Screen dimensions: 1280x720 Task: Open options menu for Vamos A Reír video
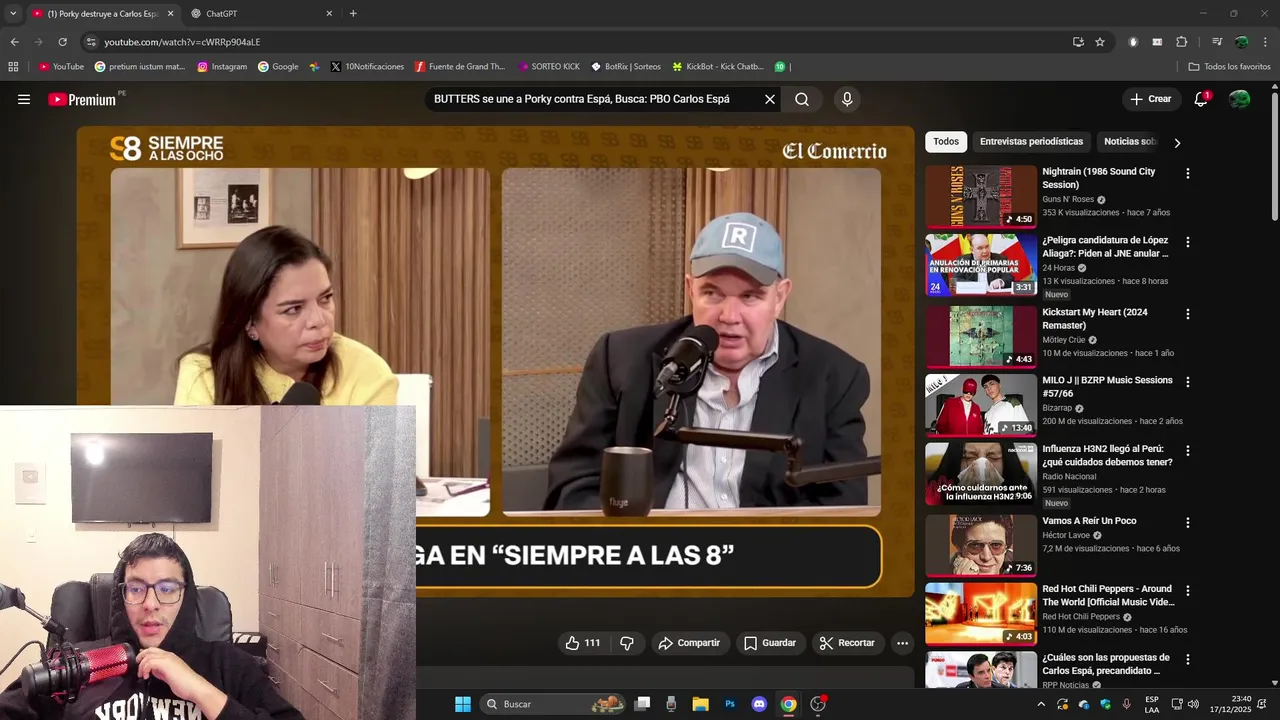point(1188,523)
